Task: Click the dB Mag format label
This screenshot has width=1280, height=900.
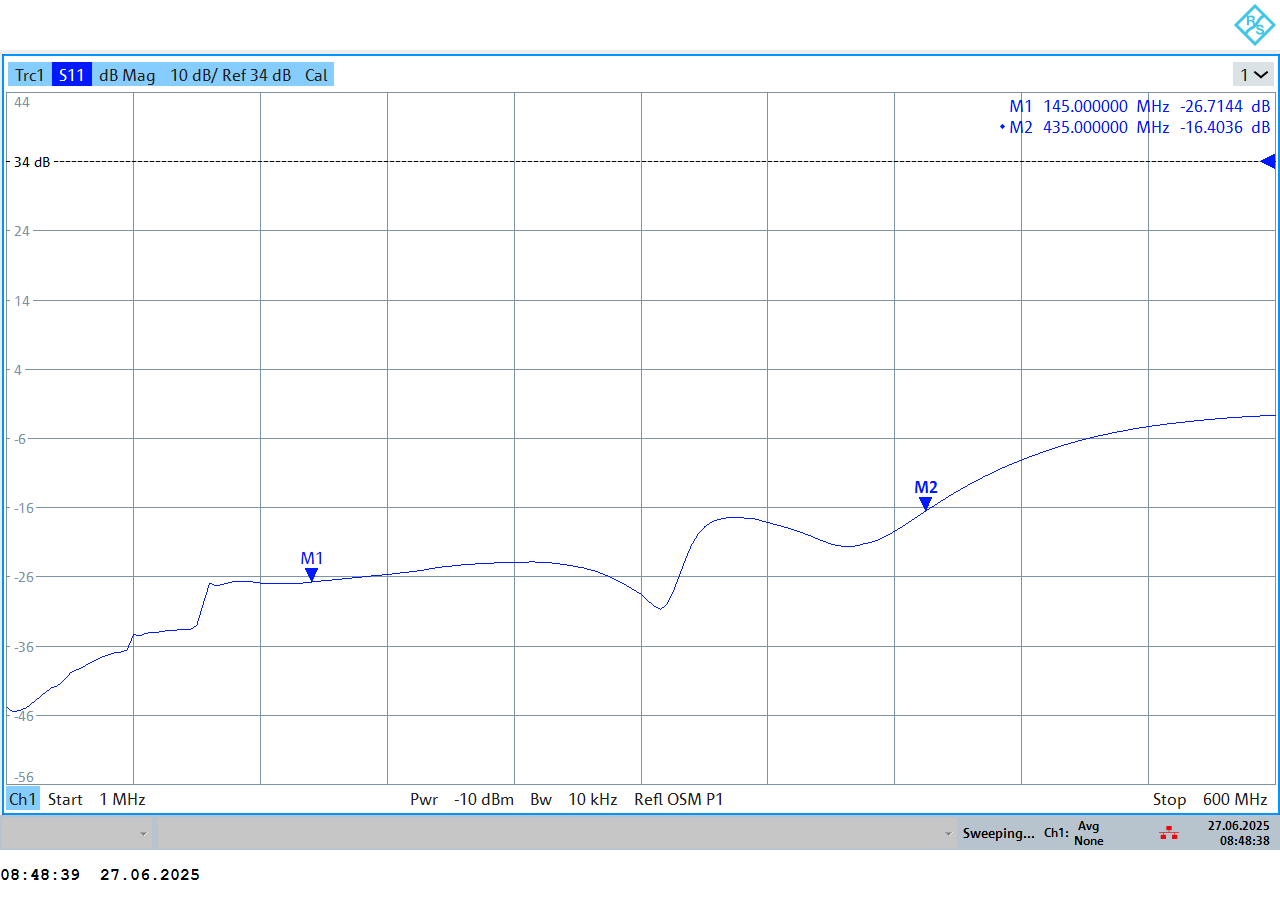Action: [127, 75]
